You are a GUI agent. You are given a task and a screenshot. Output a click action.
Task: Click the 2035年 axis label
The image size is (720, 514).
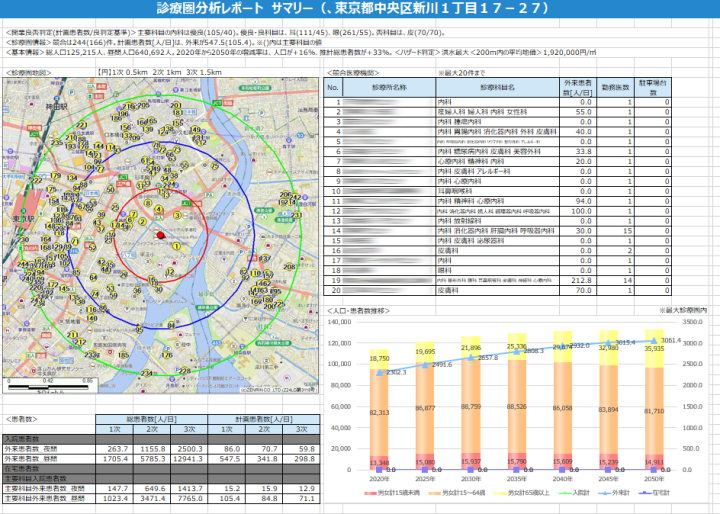tap(517, 479)
